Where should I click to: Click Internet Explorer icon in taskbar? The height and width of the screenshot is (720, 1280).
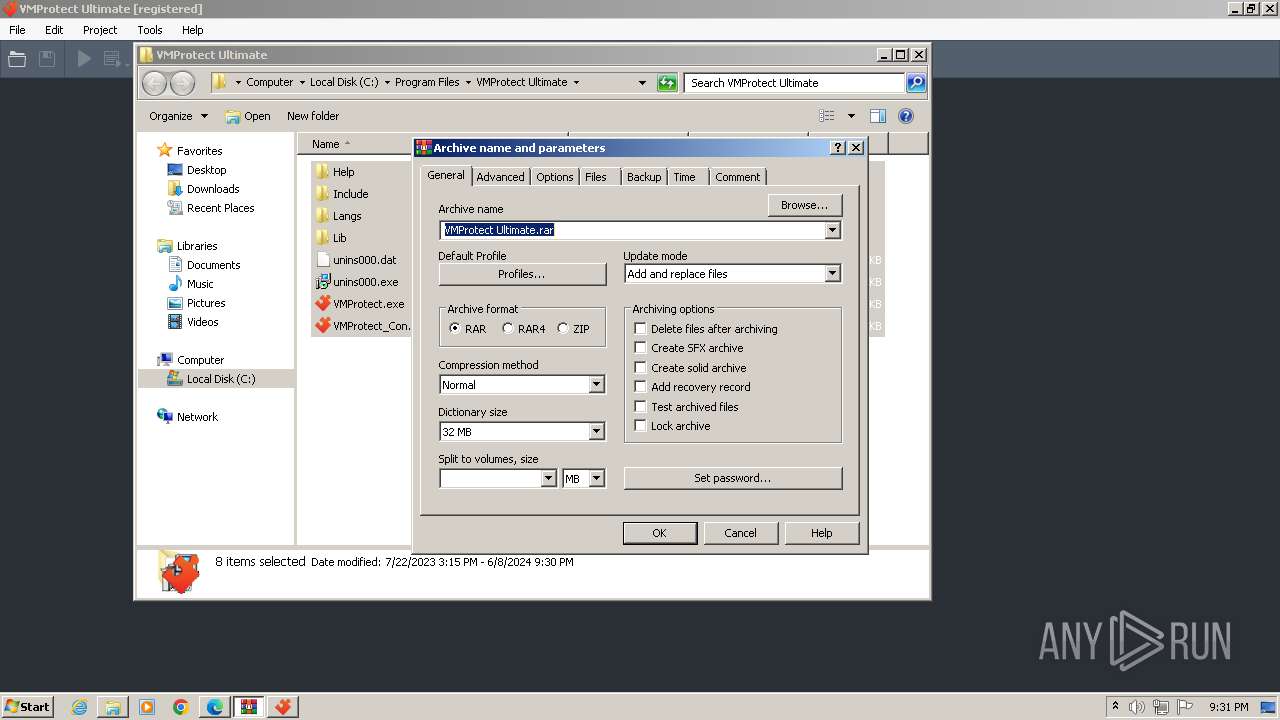click(x=79, y=707)
